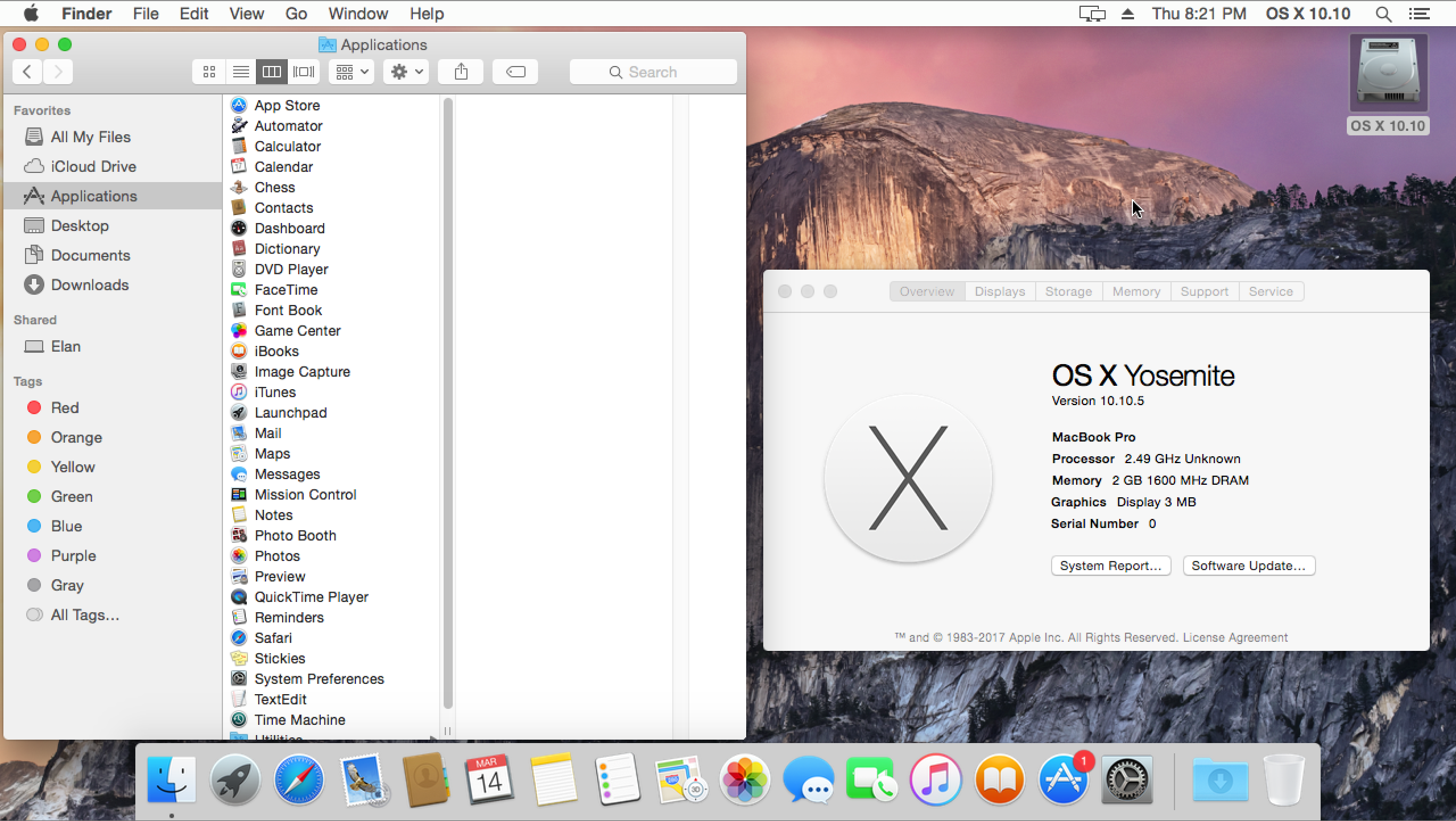Viewport: 1456px width, 821px height.
Task: Switch to the Memory tab
Action: coord(1136,291)
